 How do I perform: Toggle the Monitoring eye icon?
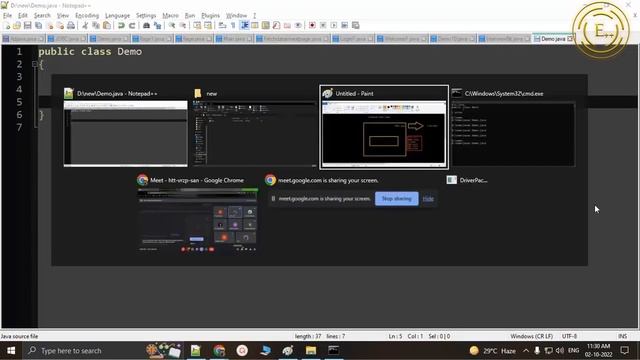[298, 26]
